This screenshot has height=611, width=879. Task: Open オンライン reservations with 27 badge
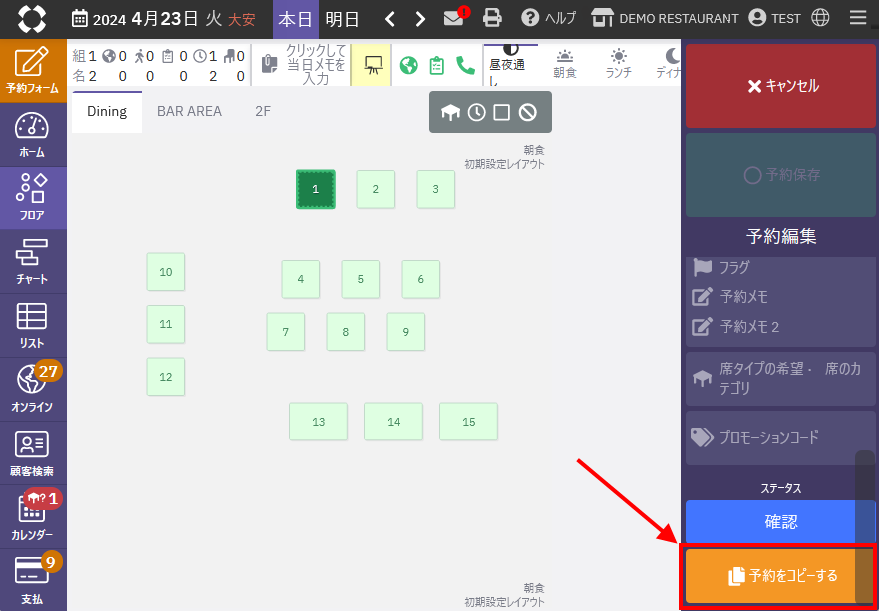tap(33, 389)
